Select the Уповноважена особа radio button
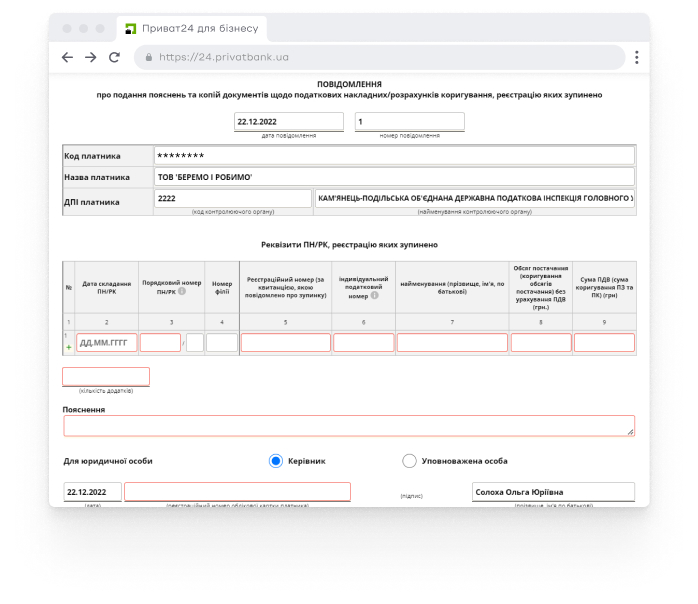This screenshot has width=698, height=604. point(409,461)
